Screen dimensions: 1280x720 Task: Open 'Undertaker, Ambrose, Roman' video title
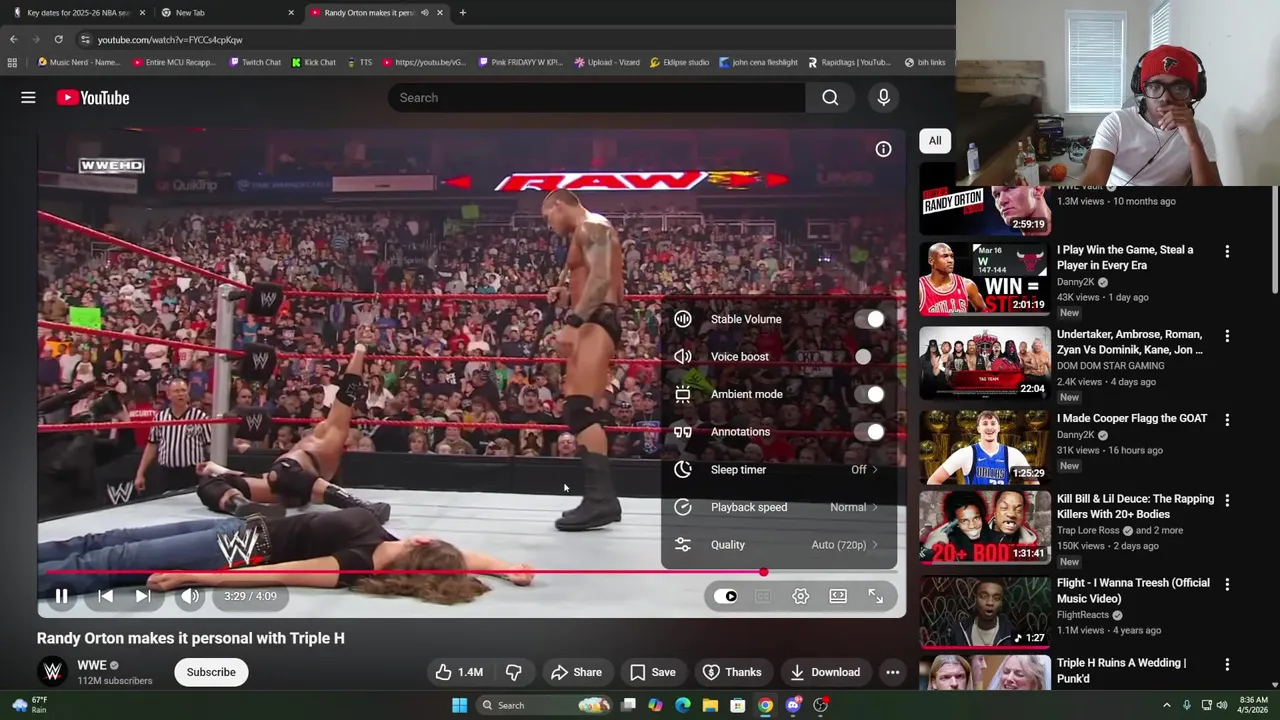[1130, 342]
